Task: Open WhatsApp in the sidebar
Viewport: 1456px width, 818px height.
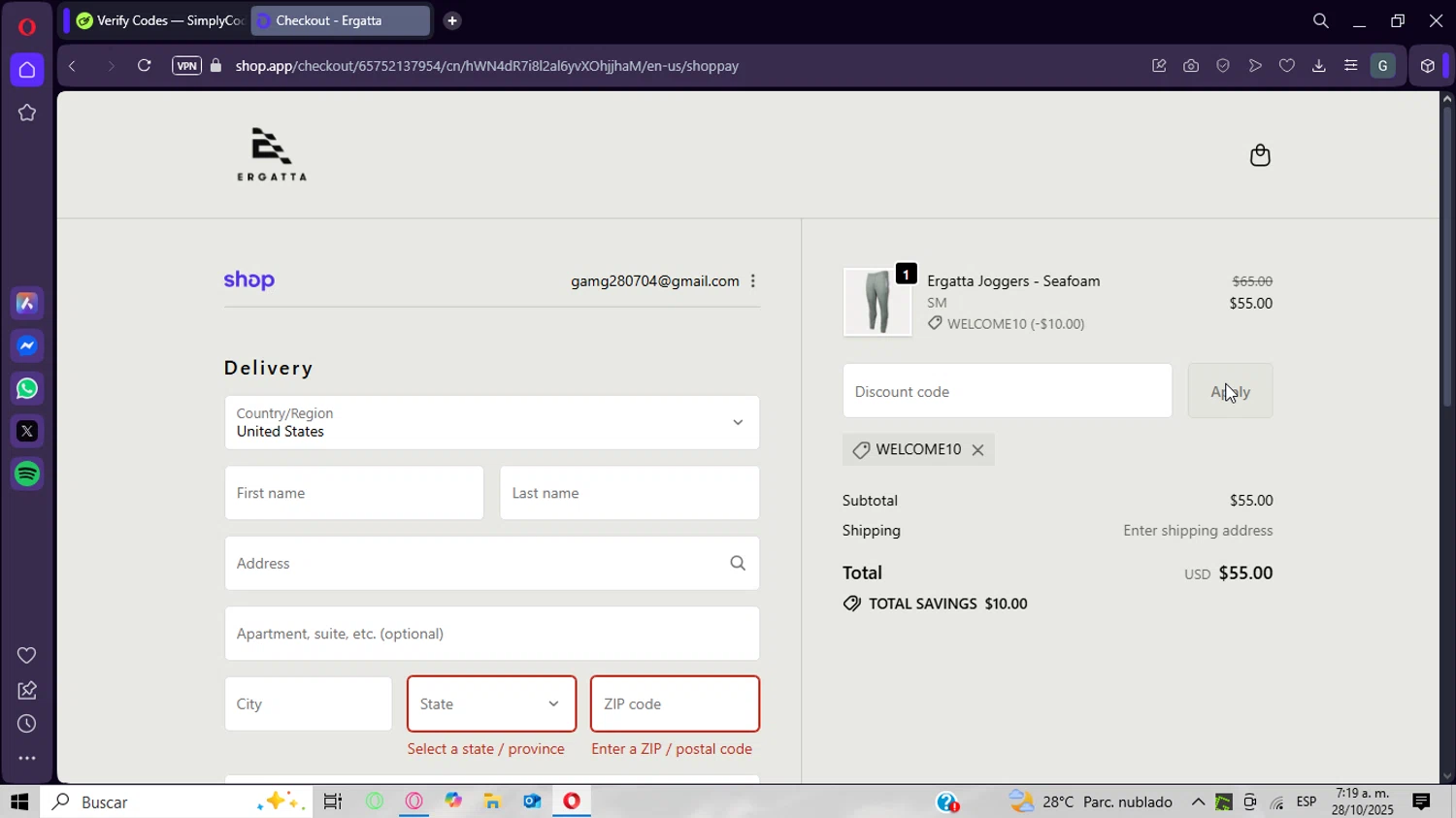Action: point(27,389)
